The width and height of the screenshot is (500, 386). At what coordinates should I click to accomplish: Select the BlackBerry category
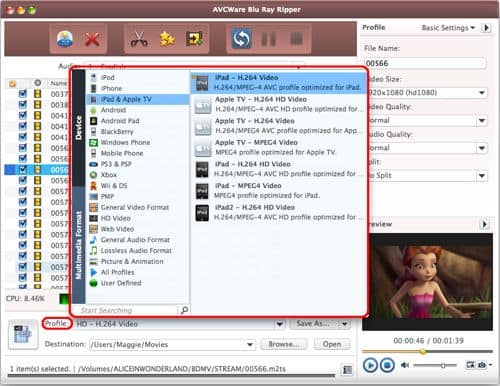click(138, 132)
